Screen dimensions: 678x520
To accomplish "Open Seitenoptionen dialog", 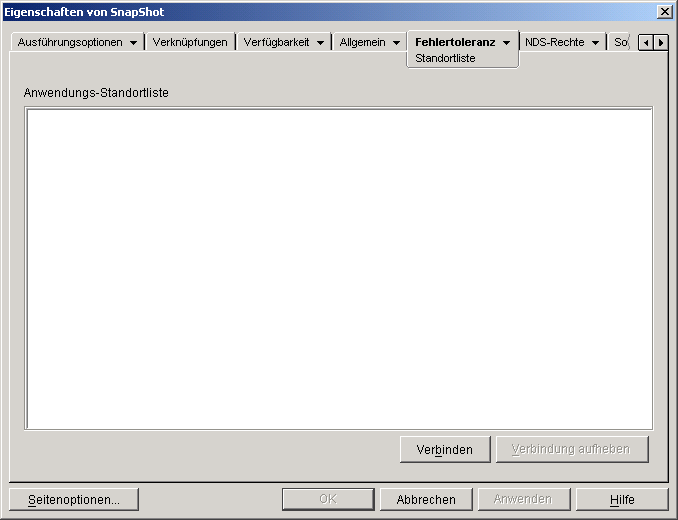I will [x=74, y=500].
